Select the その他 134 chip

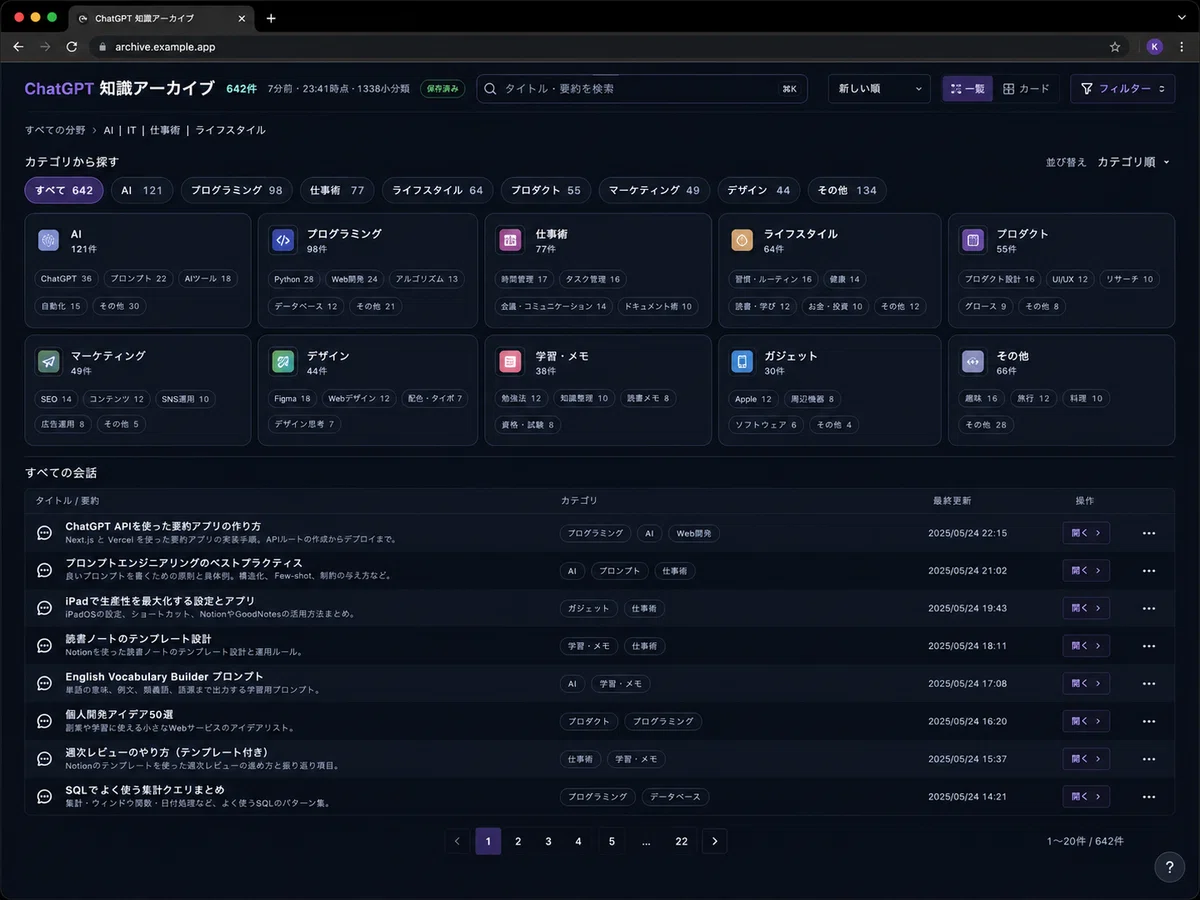[847, 190]
